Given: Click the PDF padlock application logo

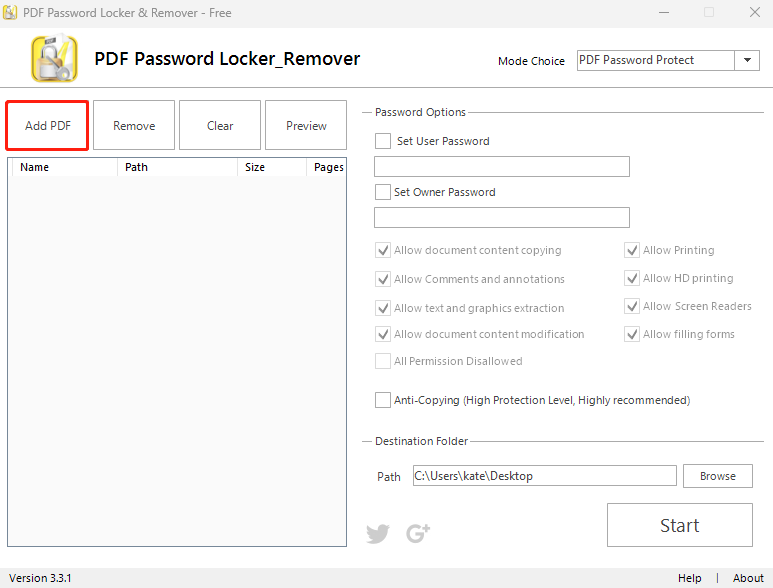Looking at the screenshot, I should click(54, 58).
